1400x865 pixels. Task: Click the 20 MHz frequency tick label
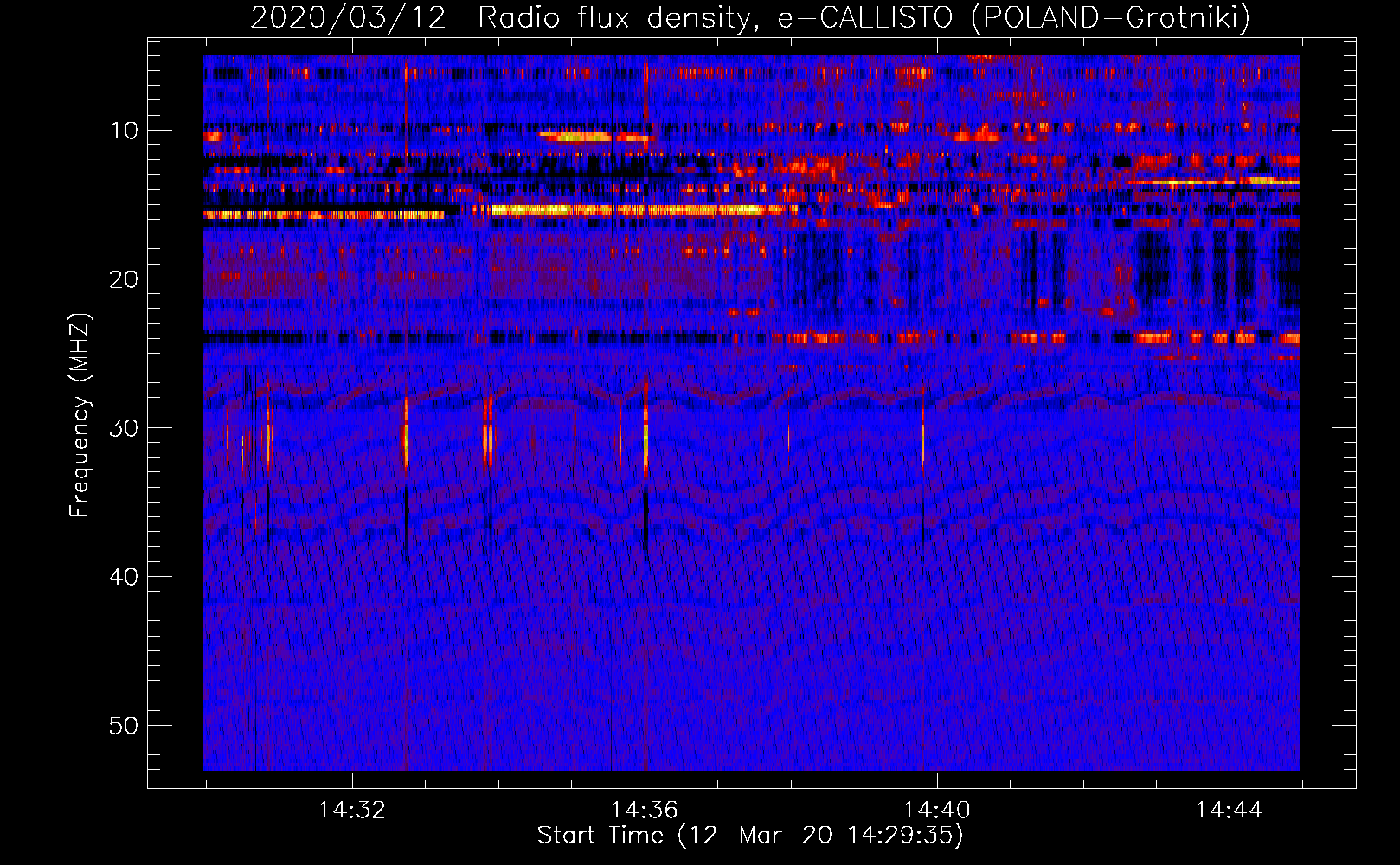125,279
